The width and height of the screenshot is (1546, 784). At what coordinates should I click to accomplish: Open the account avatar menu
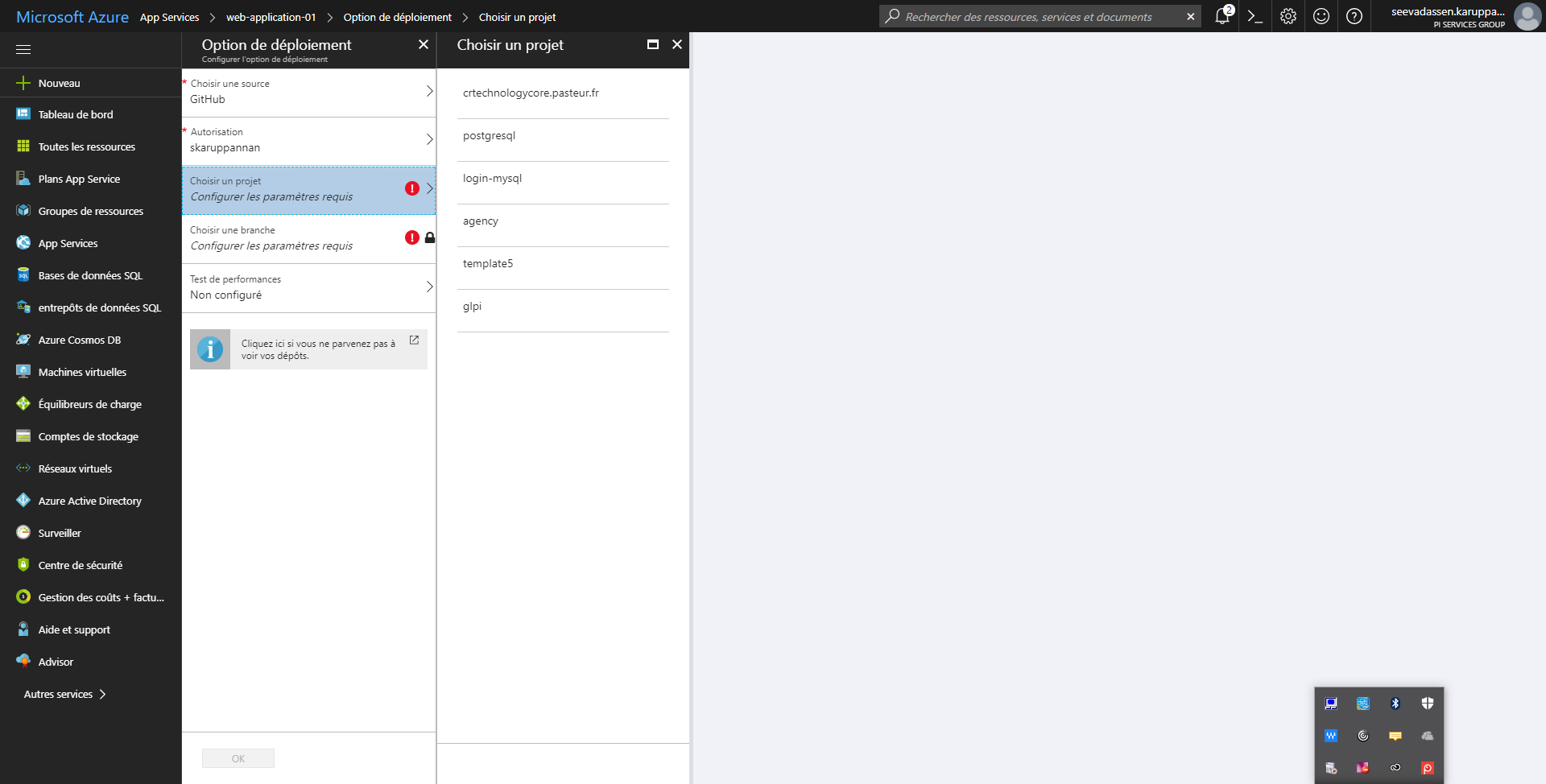1527,16
